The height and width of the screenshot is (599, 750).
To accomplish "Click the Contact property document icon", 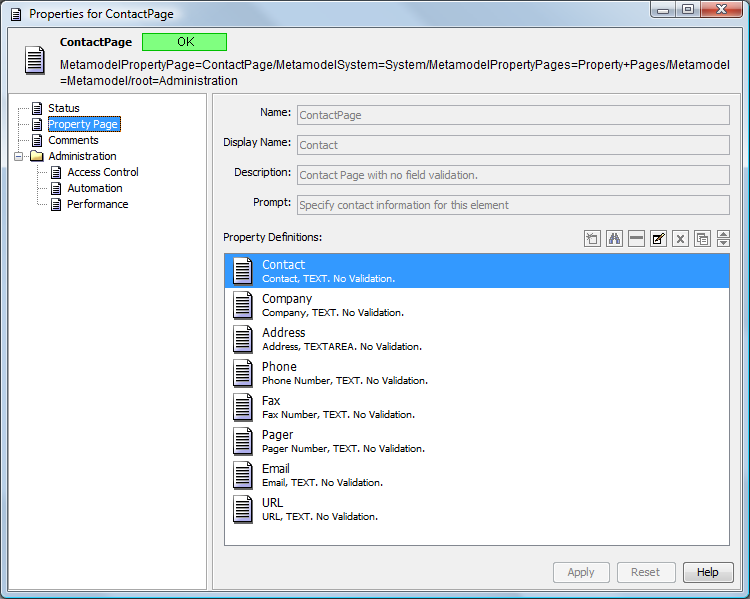I will (243, 271).
